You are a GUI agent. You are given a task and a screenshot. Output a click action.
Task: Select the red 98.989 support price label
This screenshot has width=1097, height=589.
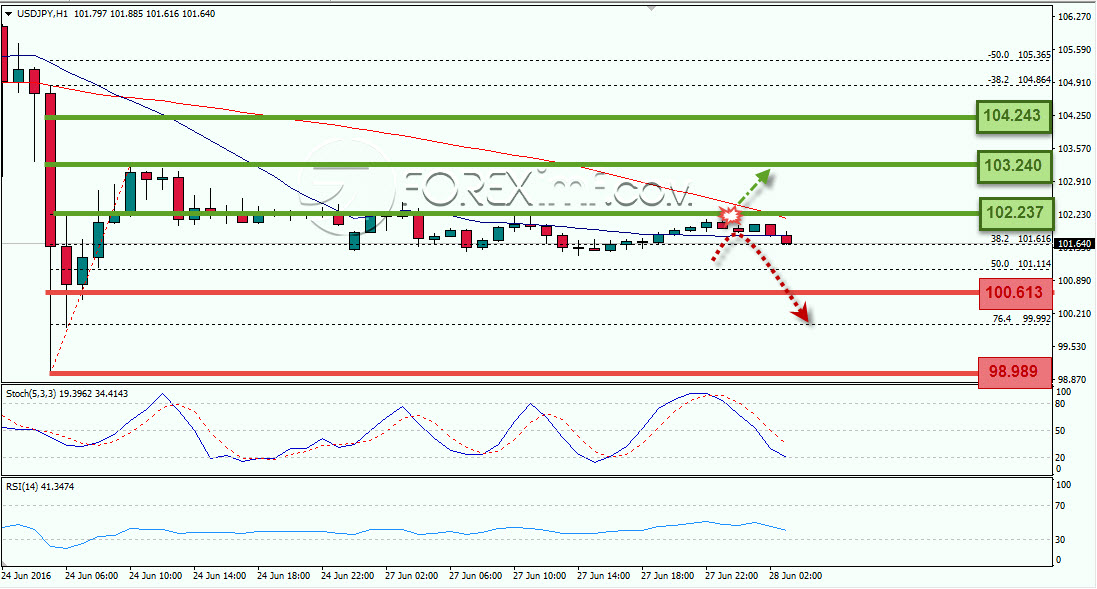[x=1014, y=371]
